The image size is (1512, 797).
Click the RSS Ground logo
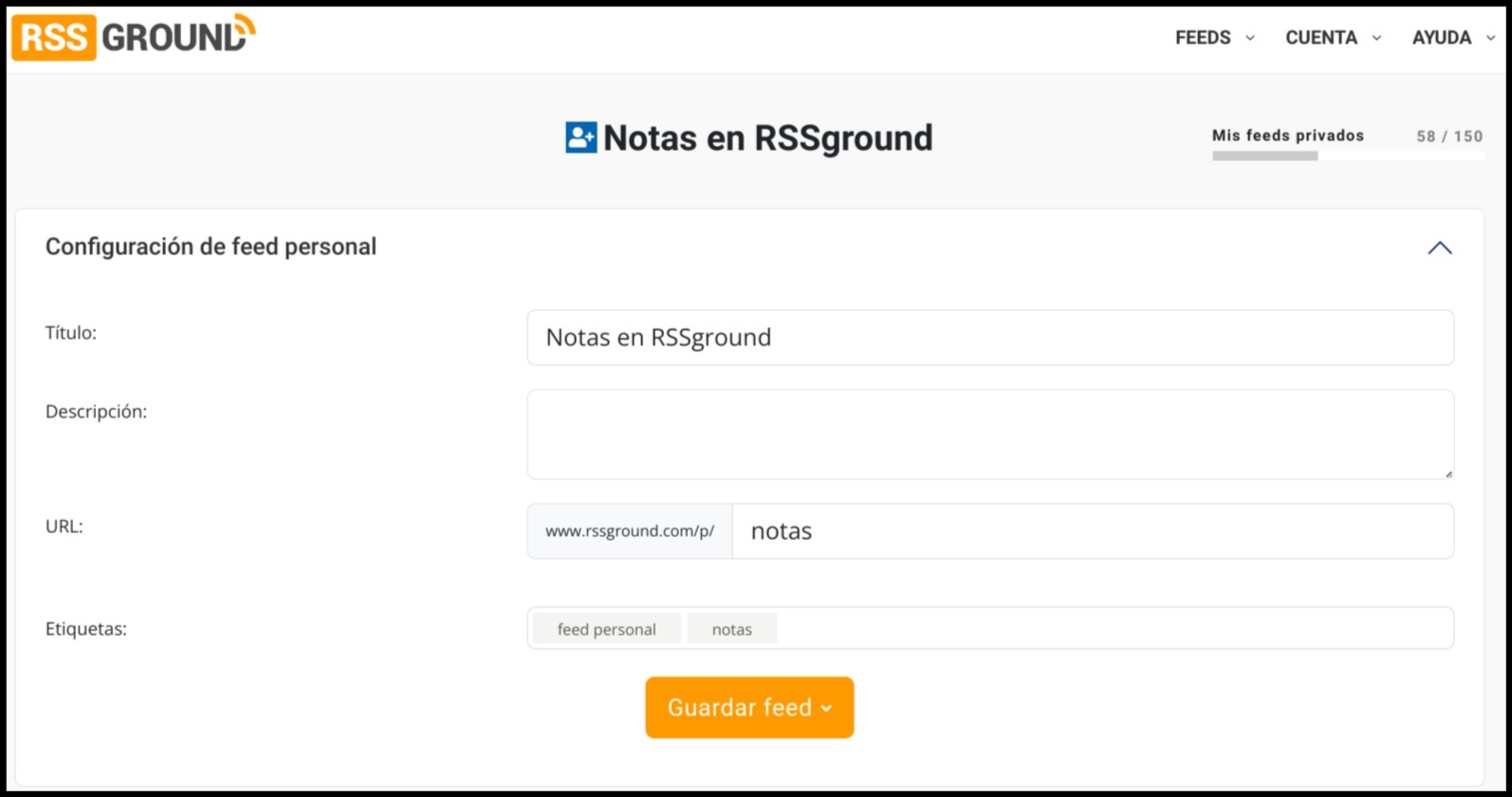(134, 37)
